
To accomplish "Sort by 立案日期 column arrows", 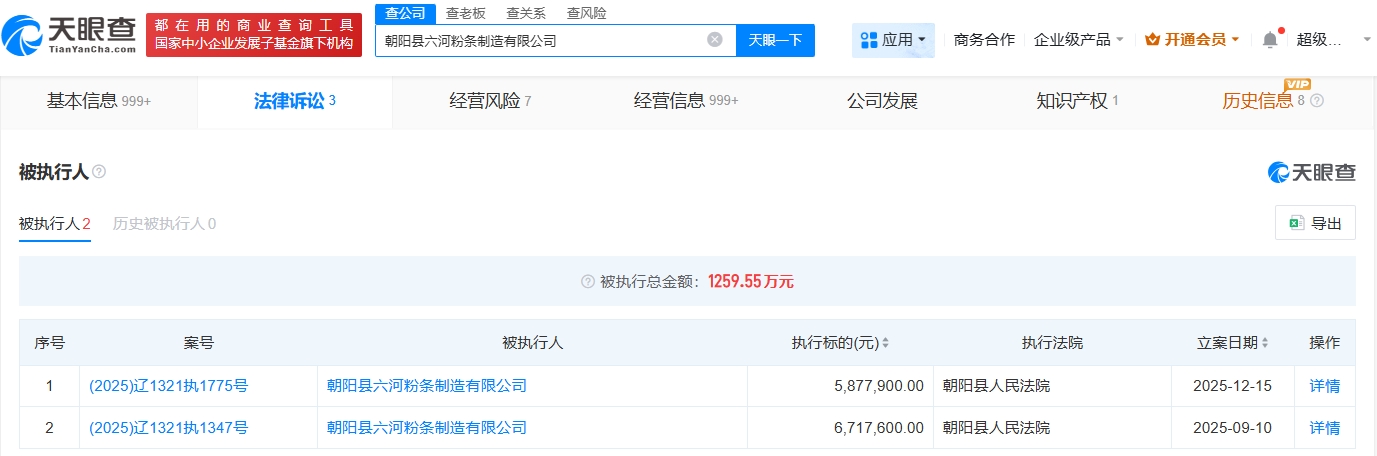I will (x=1264, y=343).
